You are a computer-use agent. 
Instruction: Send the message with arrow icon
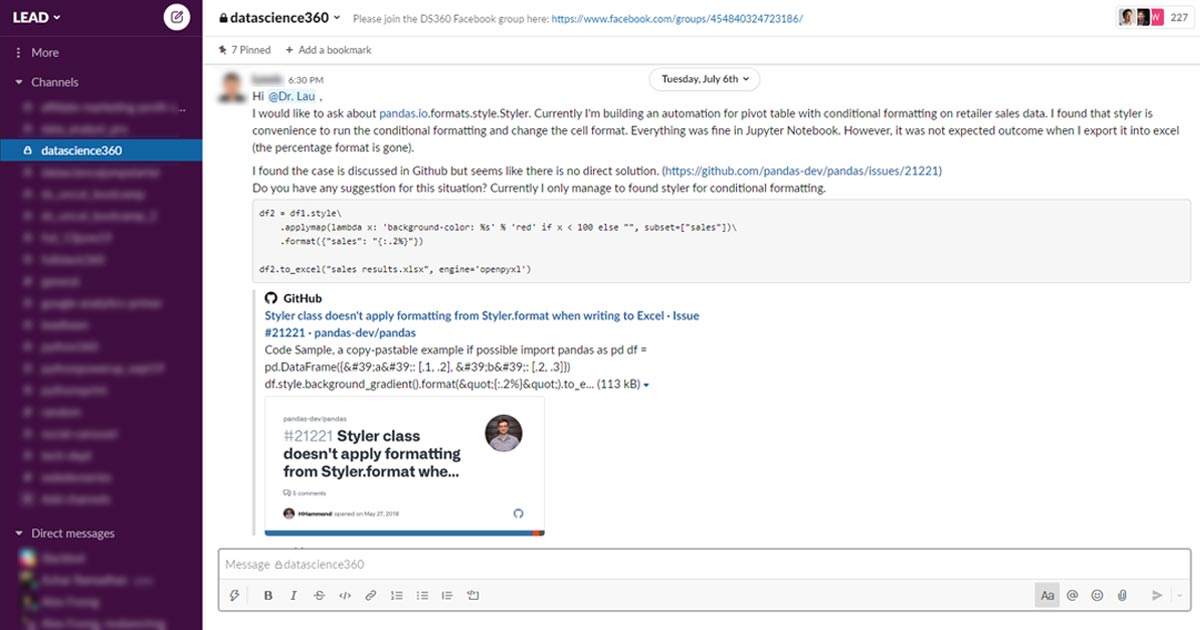[x=1157, y=595]
